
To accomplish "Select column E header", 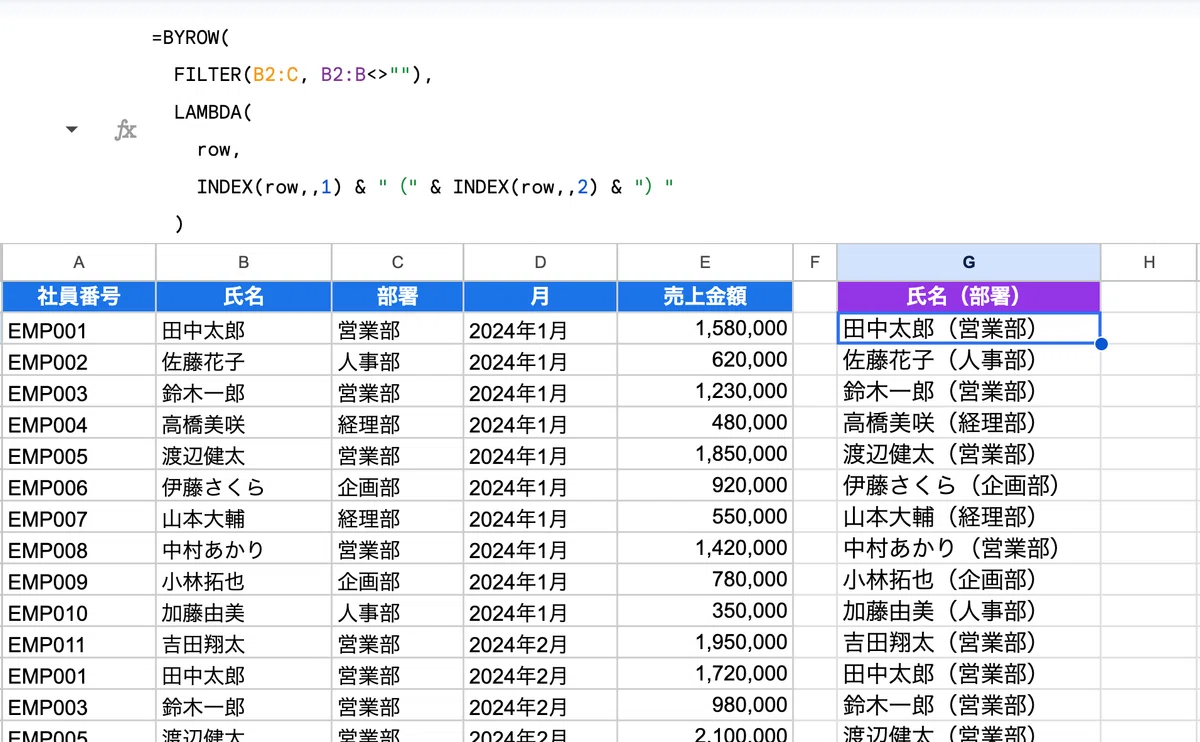I will pyautogui.click(x=705, y=262).
